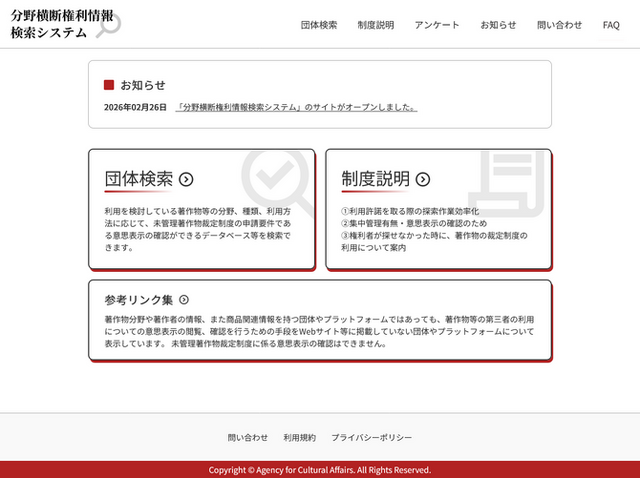Screen dimensions: 640x478
Task: Click the 制度説明 card heading
Action: (376, 179)
